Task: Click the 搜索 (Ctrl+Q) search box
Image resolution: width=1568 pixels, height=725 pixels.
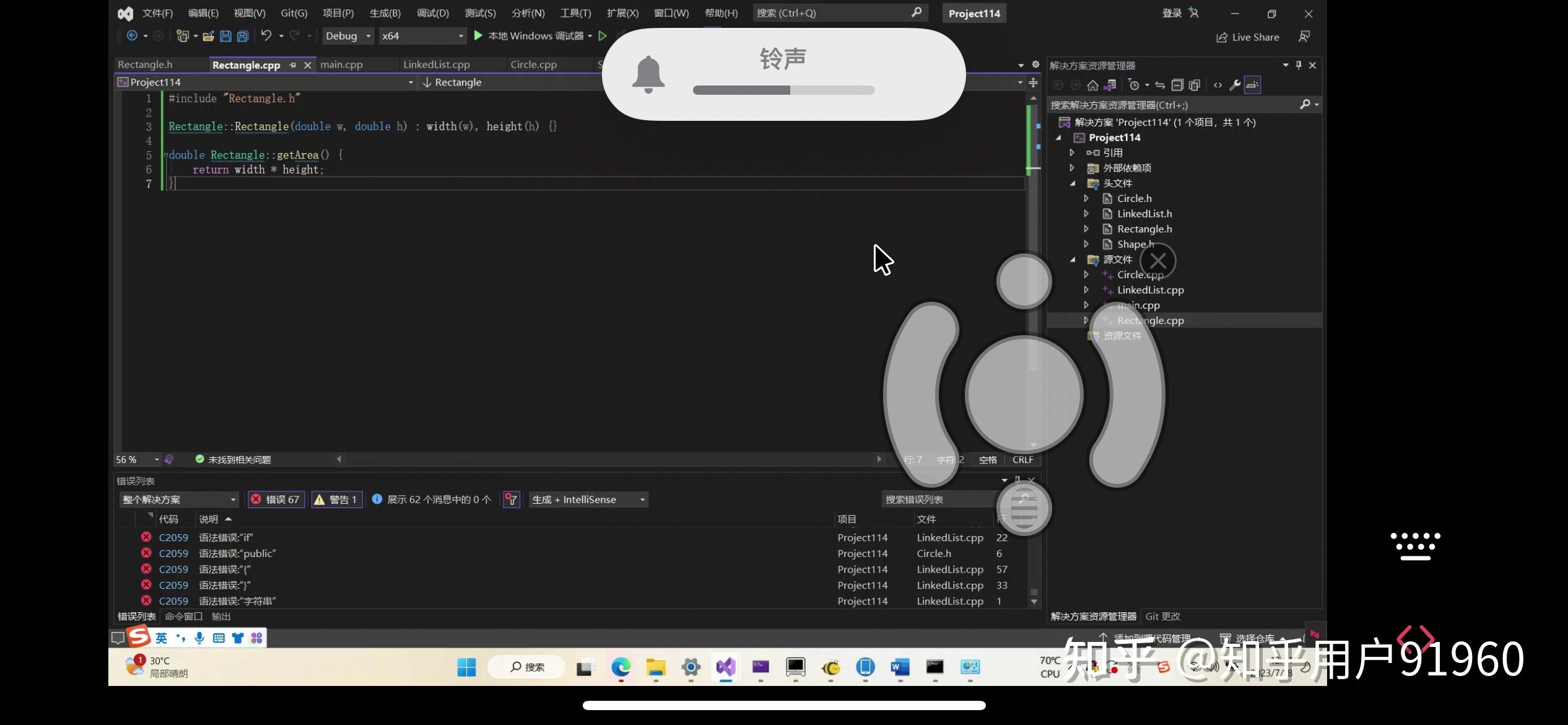Action: [839, 13]
